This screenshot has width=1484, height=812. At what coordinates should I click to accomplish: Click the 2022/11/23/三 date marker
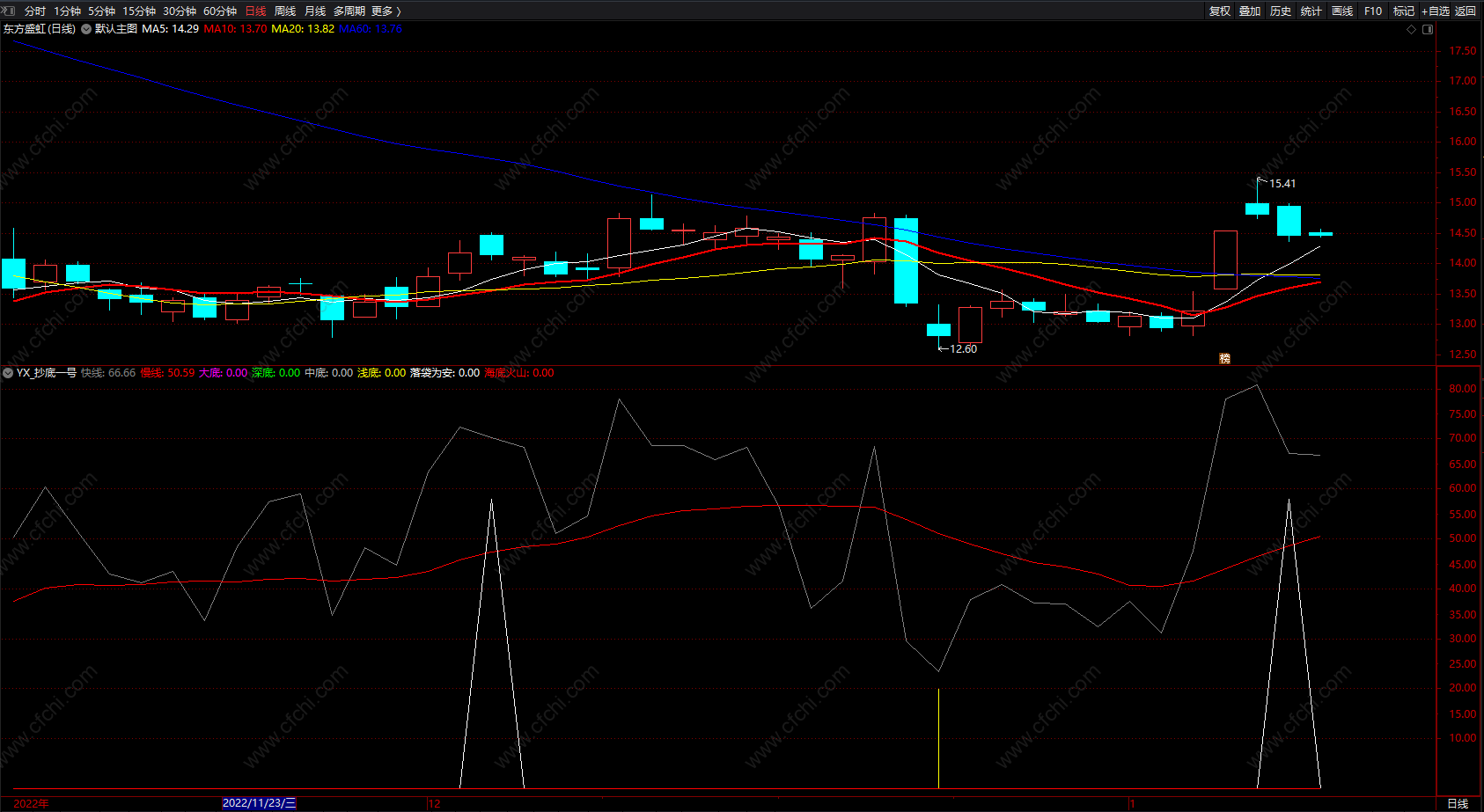pyautogui.click(x=259, y=803)
